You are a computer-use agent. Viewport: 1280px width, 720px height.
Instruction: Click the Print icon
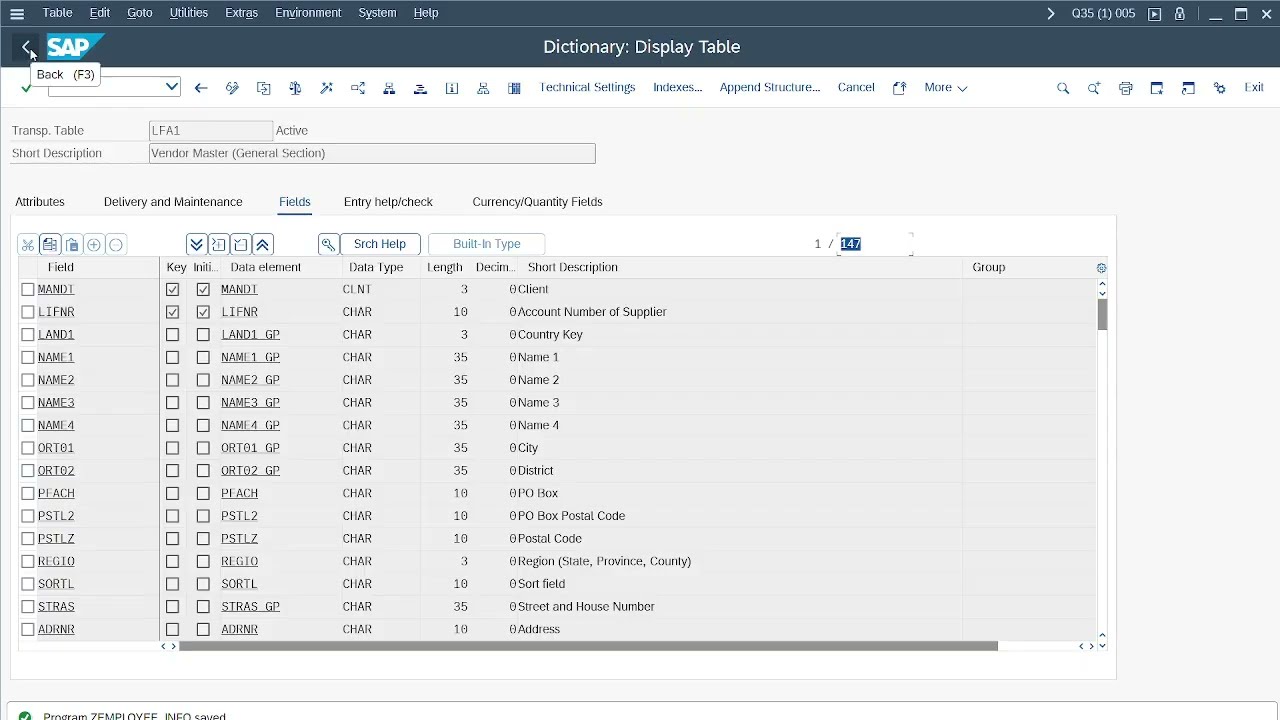pyautogui.click(x=1126, y=88)
